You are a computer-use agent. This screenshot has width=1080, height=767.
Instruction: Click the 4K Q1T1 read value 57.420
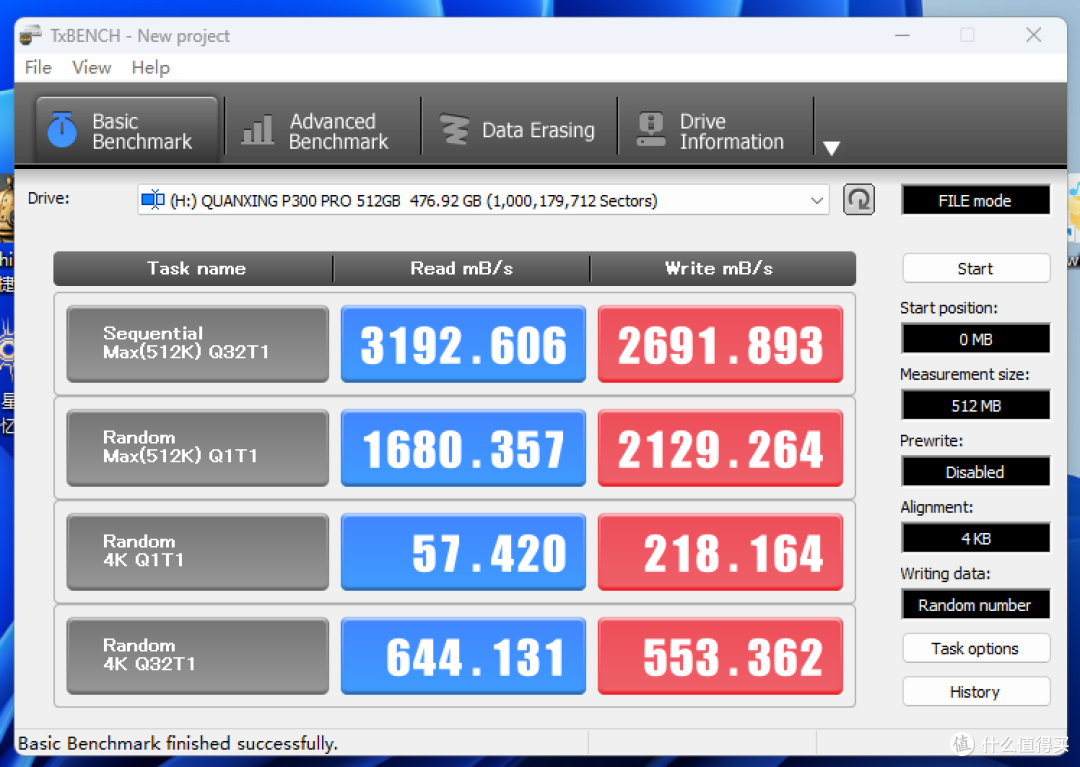[464, 551]
